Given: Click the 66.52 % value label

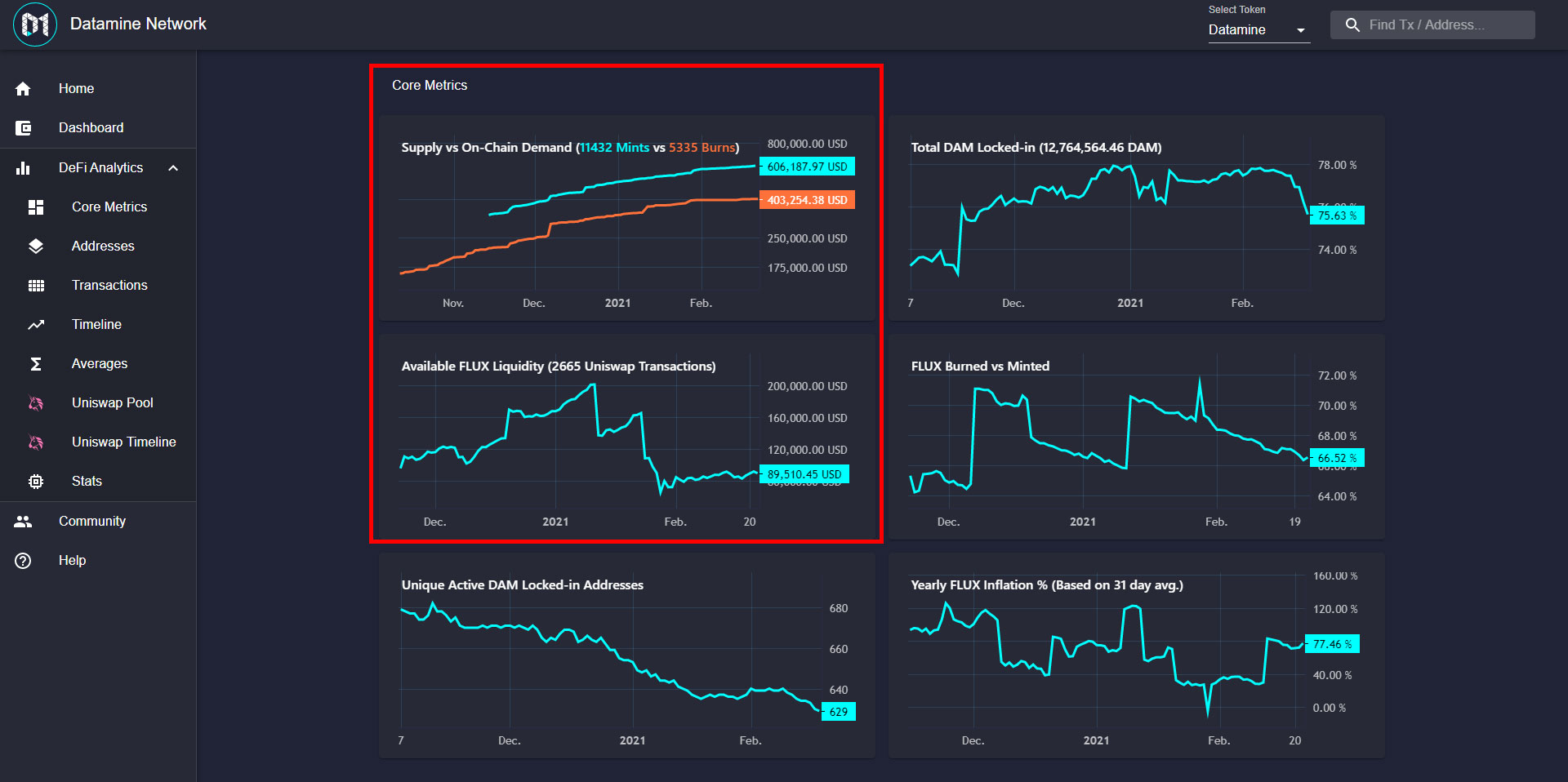Looking at the screenshot, I should (1337, 458).
